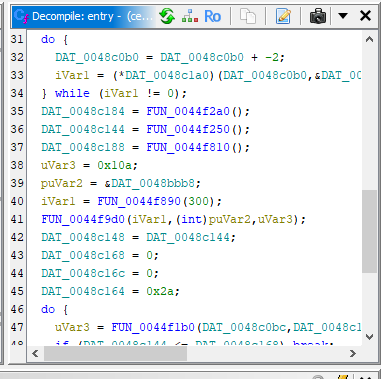Click the -2 constant on line 32
This screenshot has height=379, width=381.
pyautogui.click(x=272, y=57)
